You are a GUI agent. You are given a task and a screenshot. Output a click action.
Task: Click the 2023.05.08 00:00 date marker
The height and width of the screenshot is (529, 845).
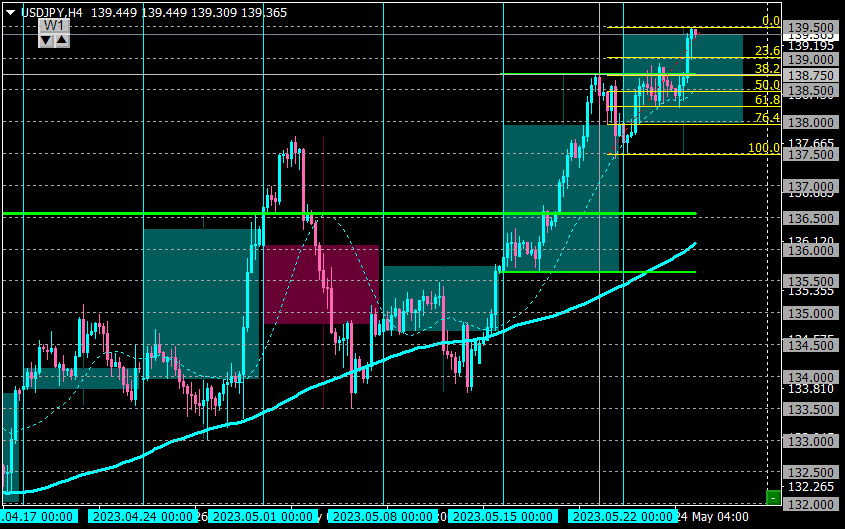(x=383, y=517)
